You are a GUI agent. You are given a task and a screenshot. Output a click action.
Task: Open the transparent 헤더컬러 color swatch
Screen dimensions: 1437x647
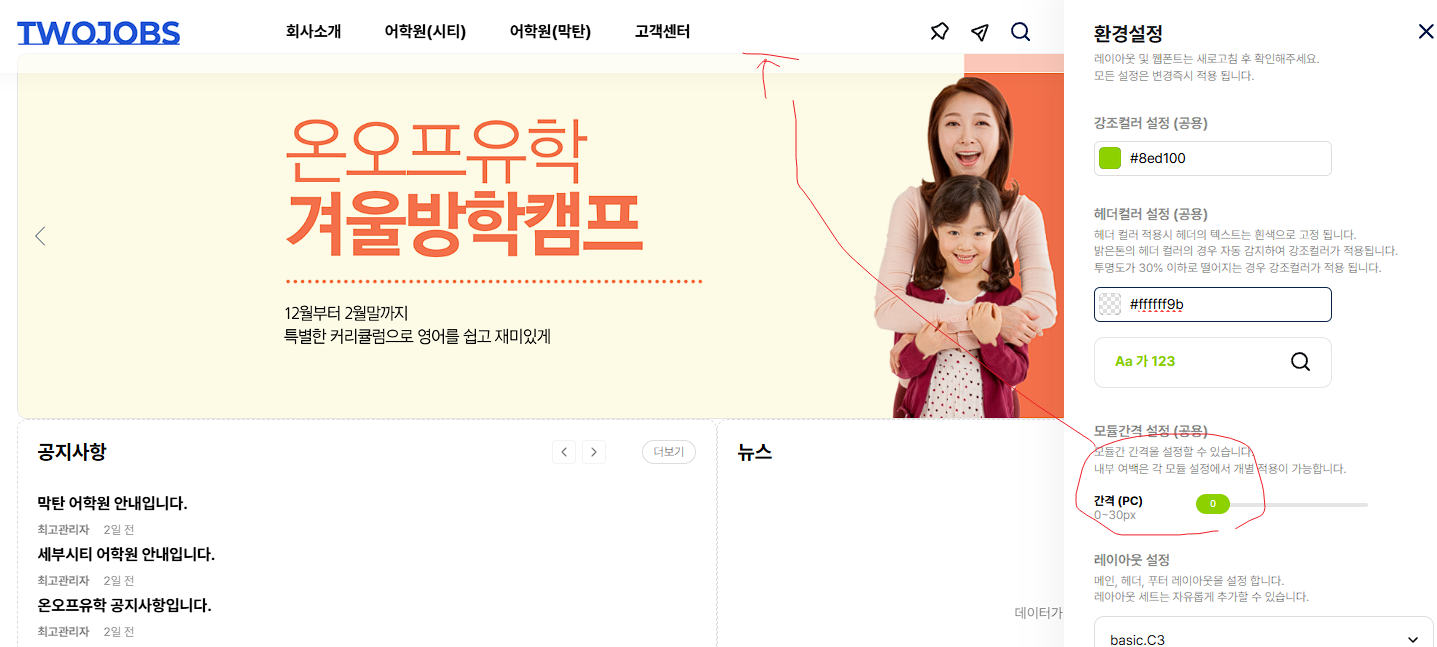(x=1110, y=304)
